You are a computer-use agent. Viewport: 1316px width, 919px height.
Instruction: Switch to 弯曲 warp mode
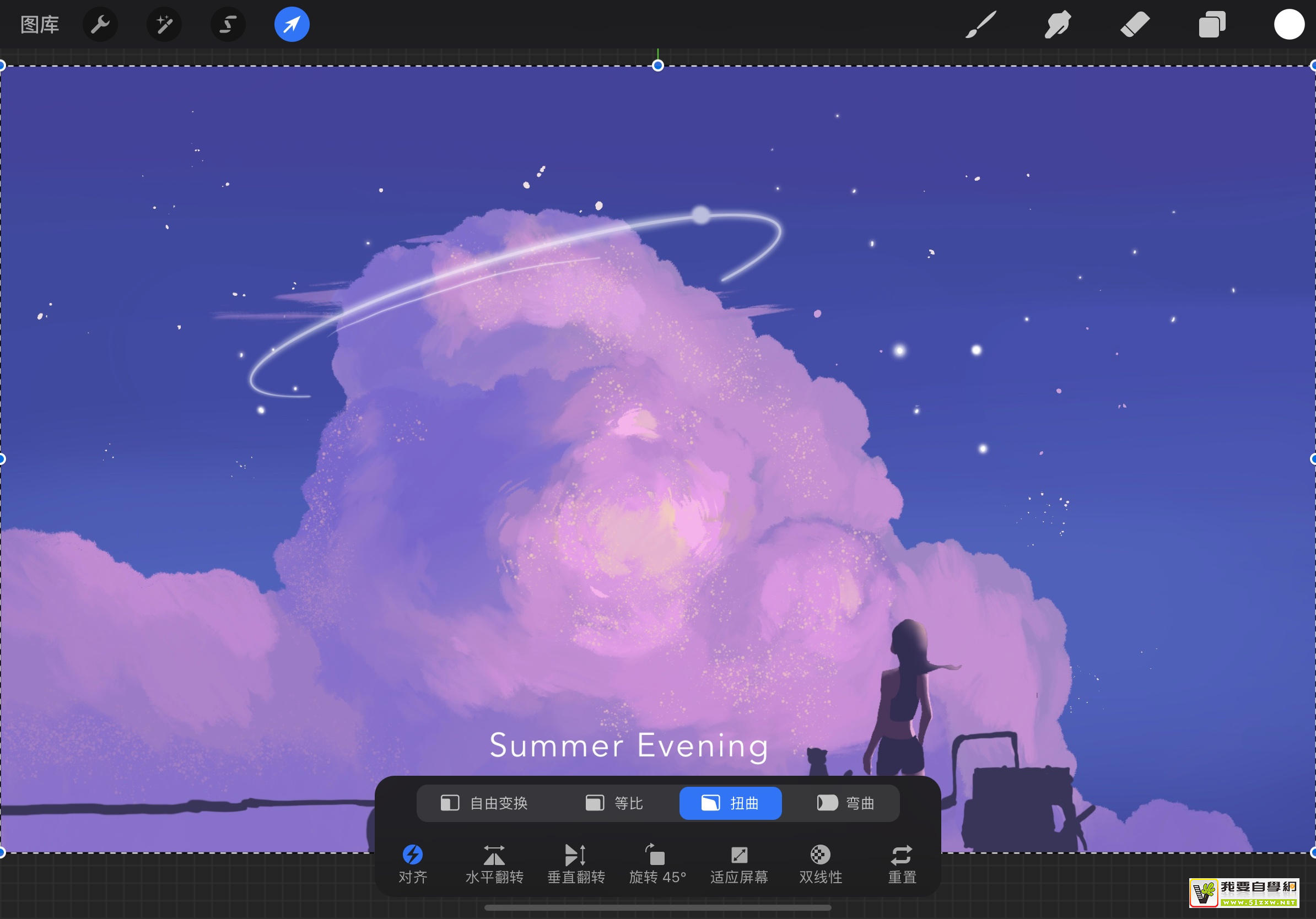tap(845, 803)
